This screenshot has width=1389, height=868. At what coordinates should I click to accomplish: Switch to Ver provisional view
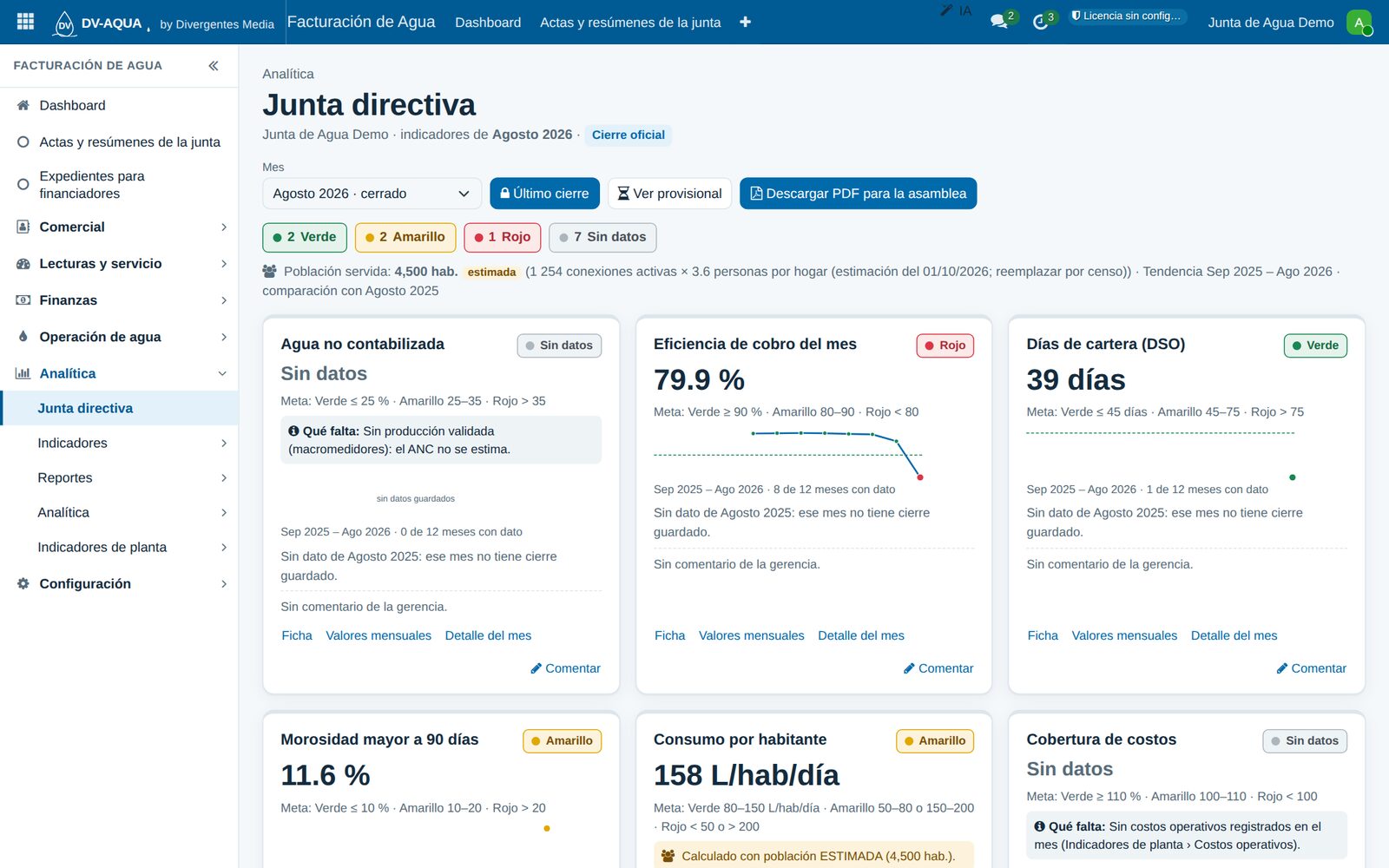[669, 194]
